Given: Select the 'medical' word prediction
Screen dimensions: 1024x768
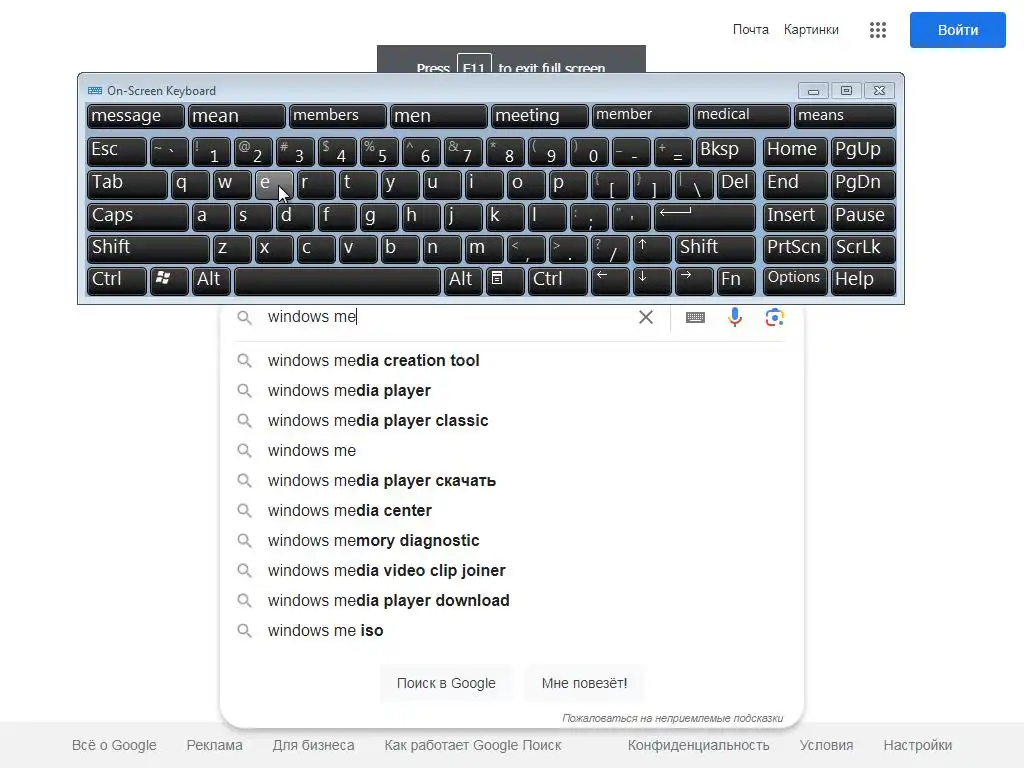Looking at the screenshot, I should pyautogui.click(x=741, y=116).
